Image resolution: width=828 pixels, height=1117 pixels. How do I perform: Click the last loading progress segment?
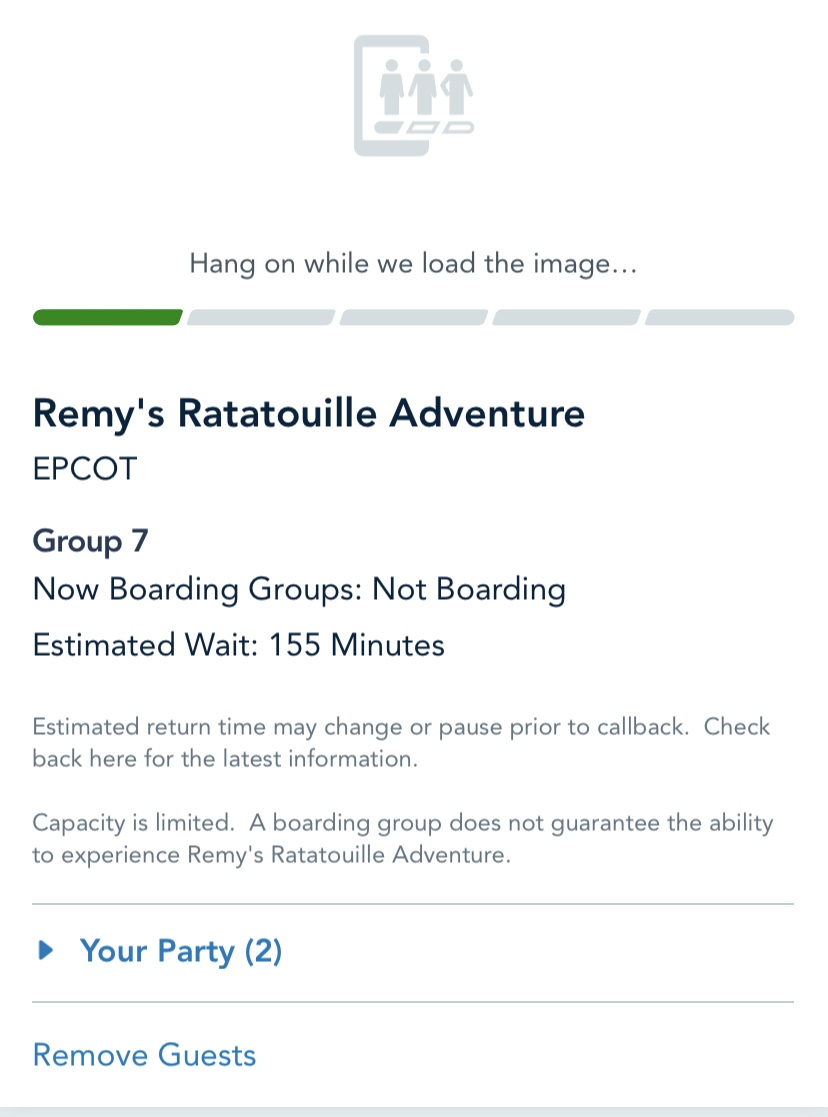click(x=720, y=317)
